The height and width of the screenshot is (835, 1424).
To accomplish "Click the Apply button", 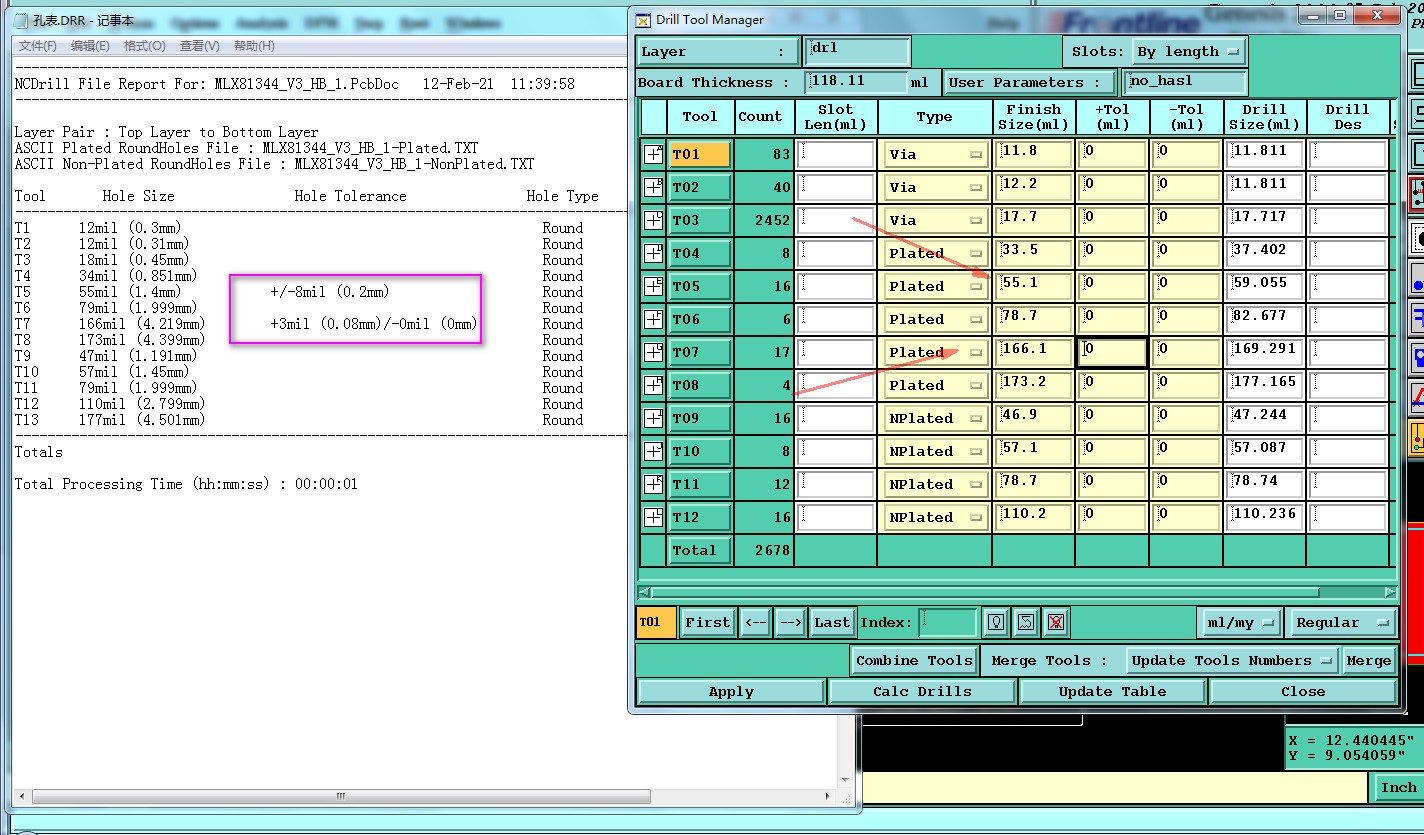I will [x=731, y=692].
